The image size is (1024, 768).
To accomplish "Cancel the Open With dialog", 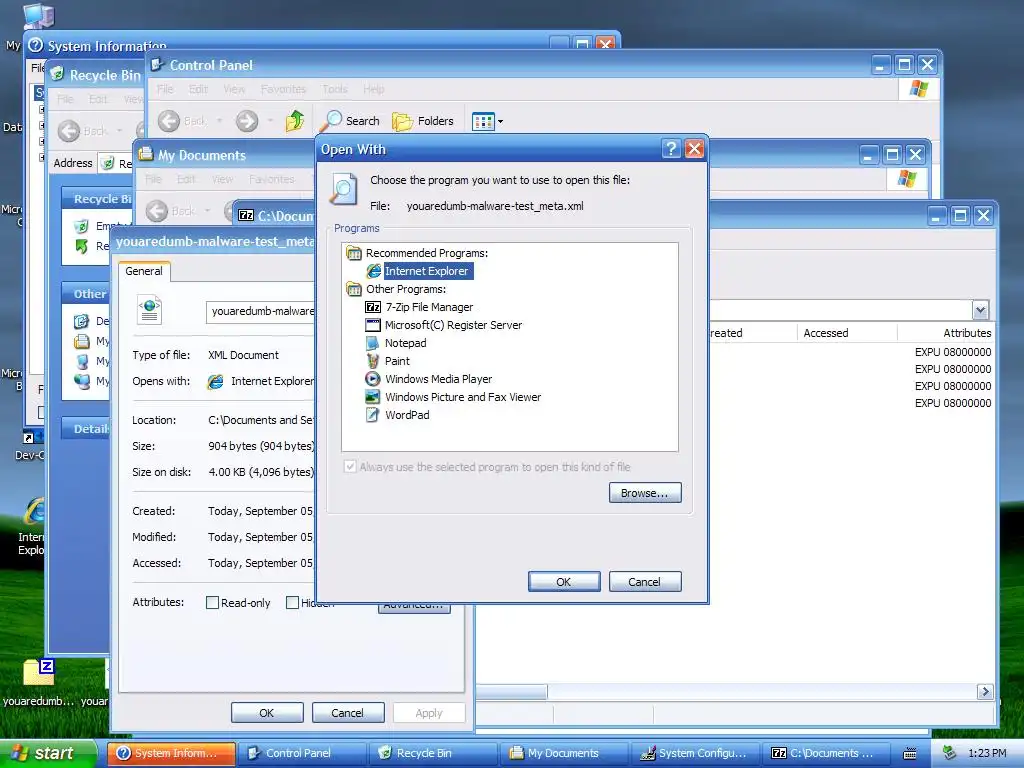I will click(645, 582).
